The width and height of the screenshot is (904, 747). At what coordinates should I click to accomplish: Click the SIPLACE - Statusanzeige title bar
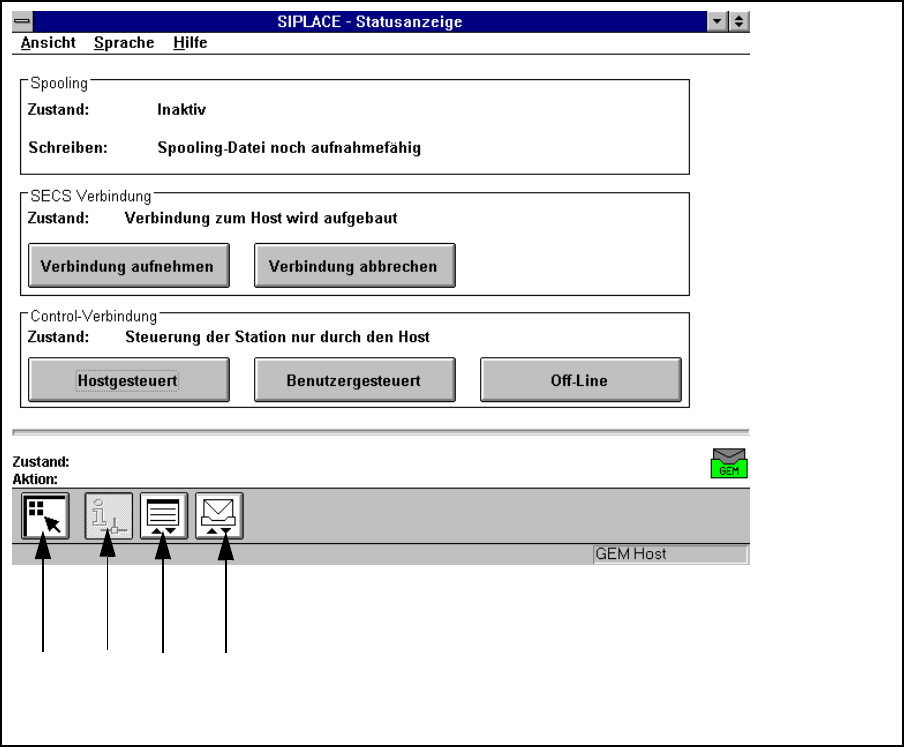tap(370, 21)
